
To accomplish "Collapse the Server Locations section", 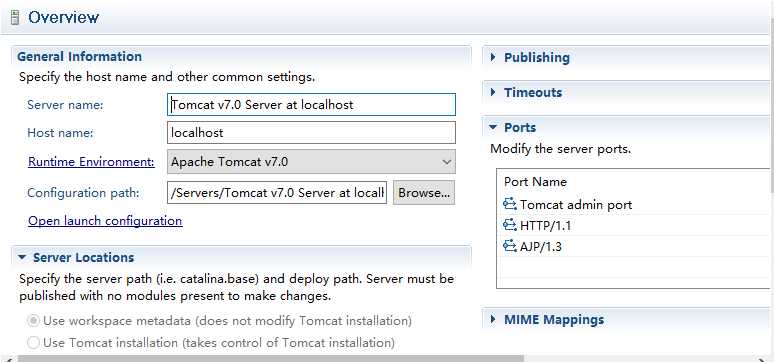I will 22,257.
